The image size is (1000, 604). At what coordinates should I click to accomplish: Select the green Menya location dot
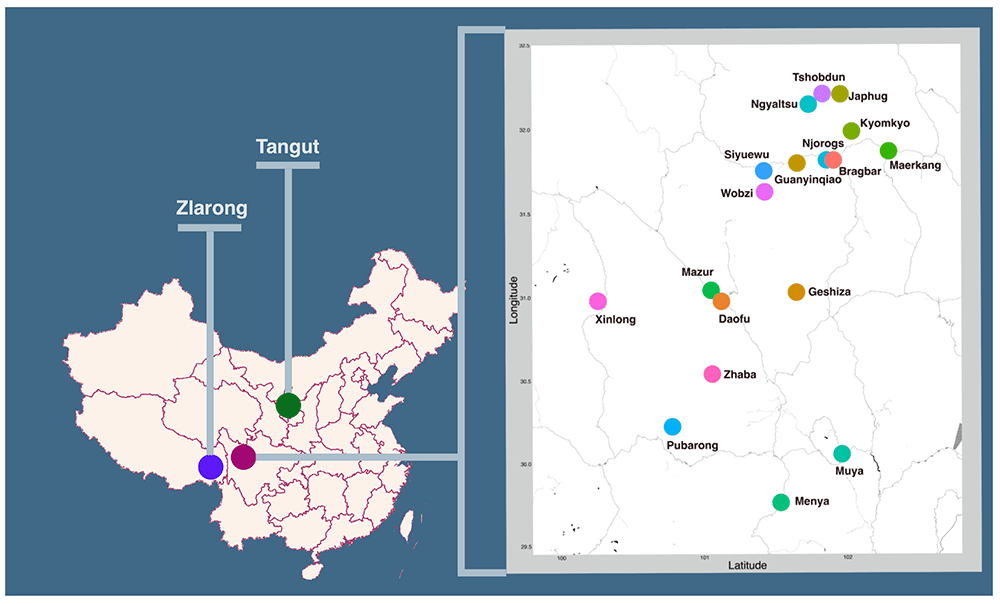781,503
